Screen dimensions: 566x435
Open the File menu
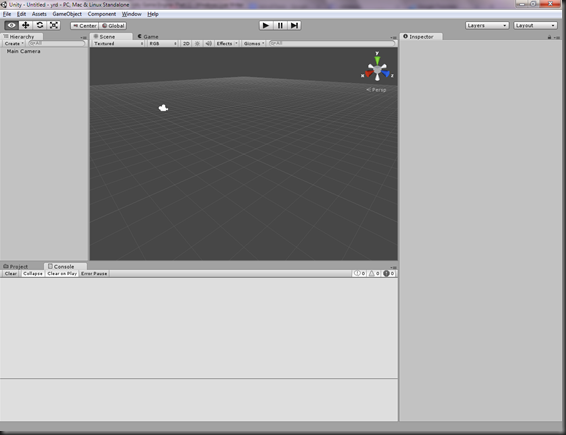pos(7,14)
